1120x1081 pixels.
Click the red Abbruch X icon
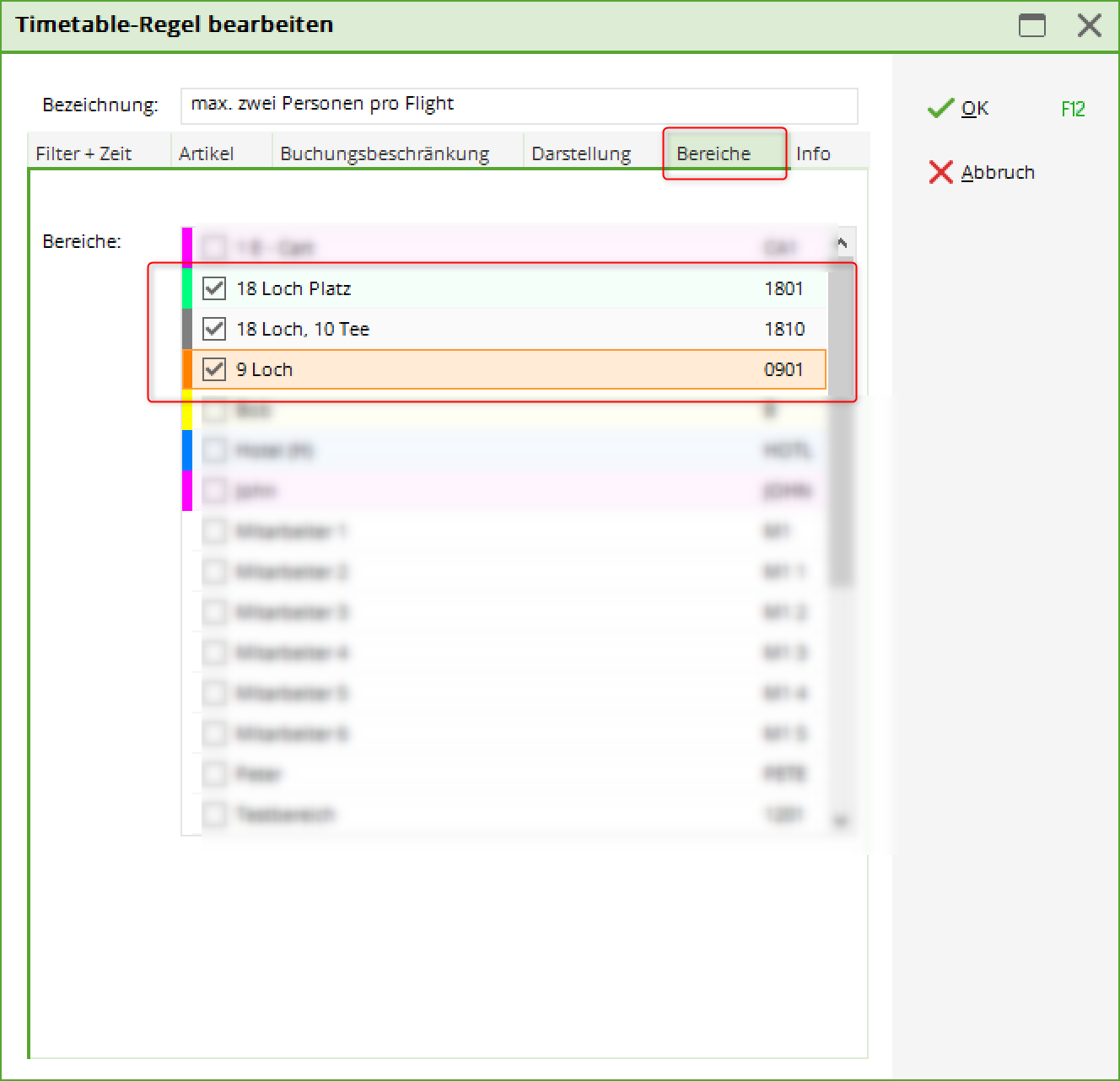940,172
